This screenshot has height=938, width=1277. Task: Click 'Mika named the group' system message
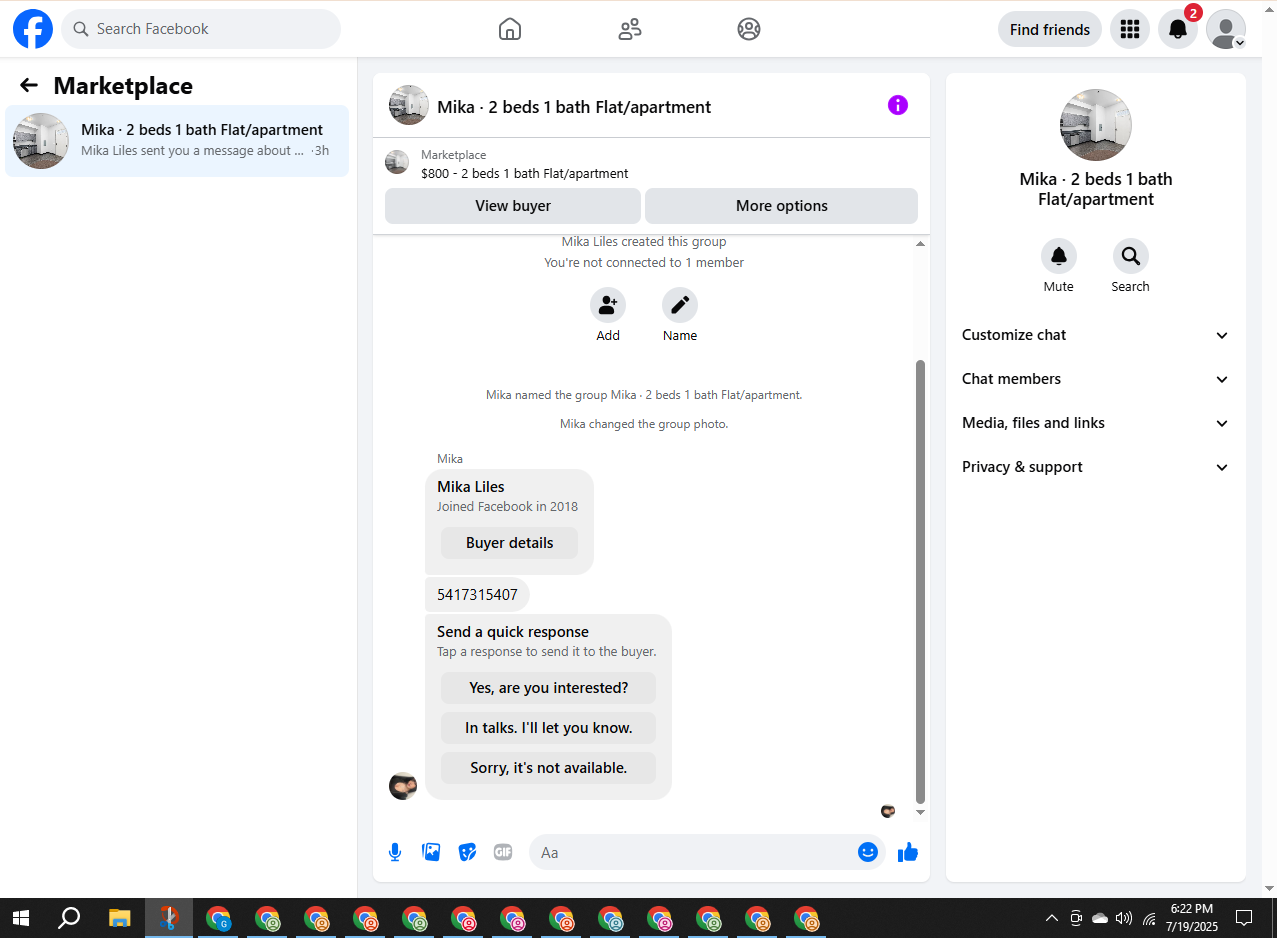click(644, 395)
